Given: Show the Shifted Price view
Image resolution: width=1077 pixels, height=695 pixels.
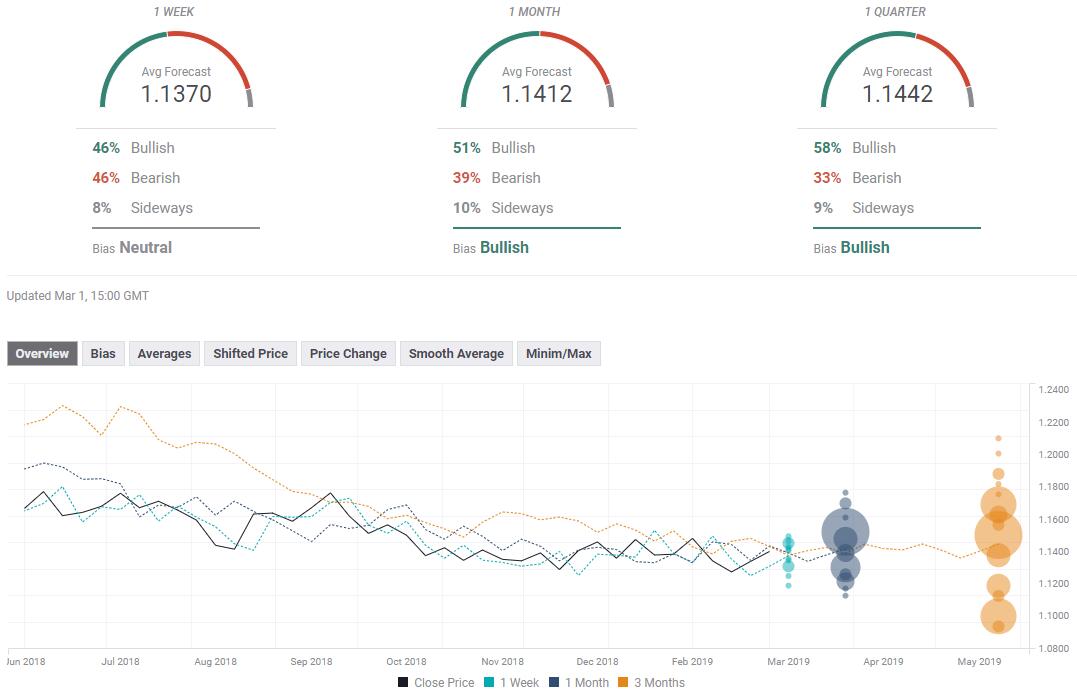Looking at the screenshot, I should (250, 353).
